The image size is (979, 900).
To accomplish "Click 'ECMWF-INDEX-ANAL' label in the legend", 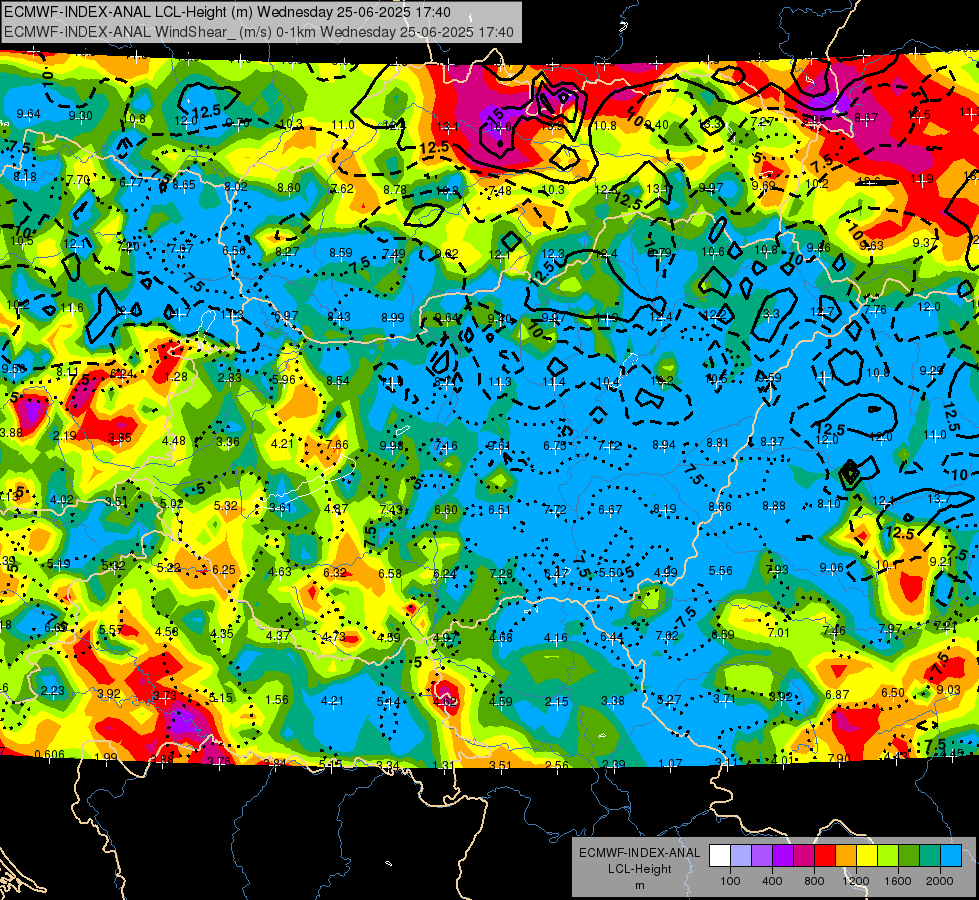I will [x=639, y=853].
